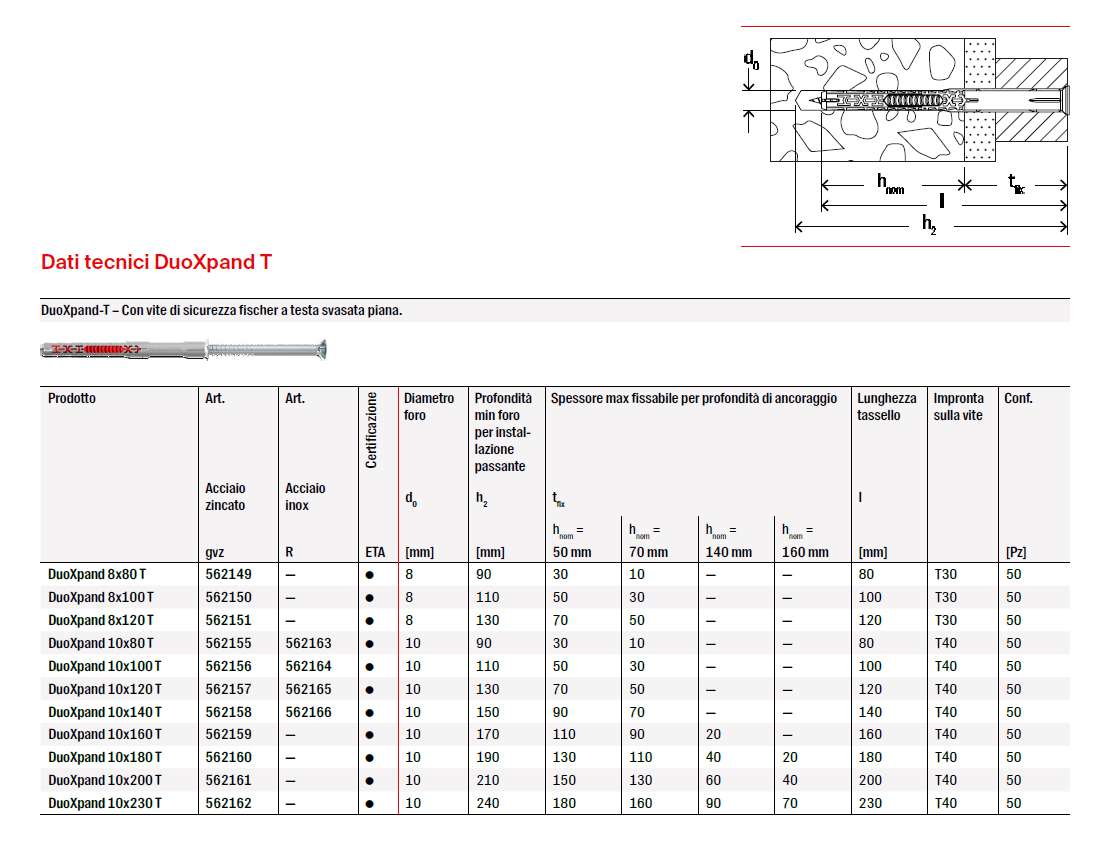Select the DuoXpand 10x200 T product name
The width and height of the screenshot is (1100, 847).
104,780
